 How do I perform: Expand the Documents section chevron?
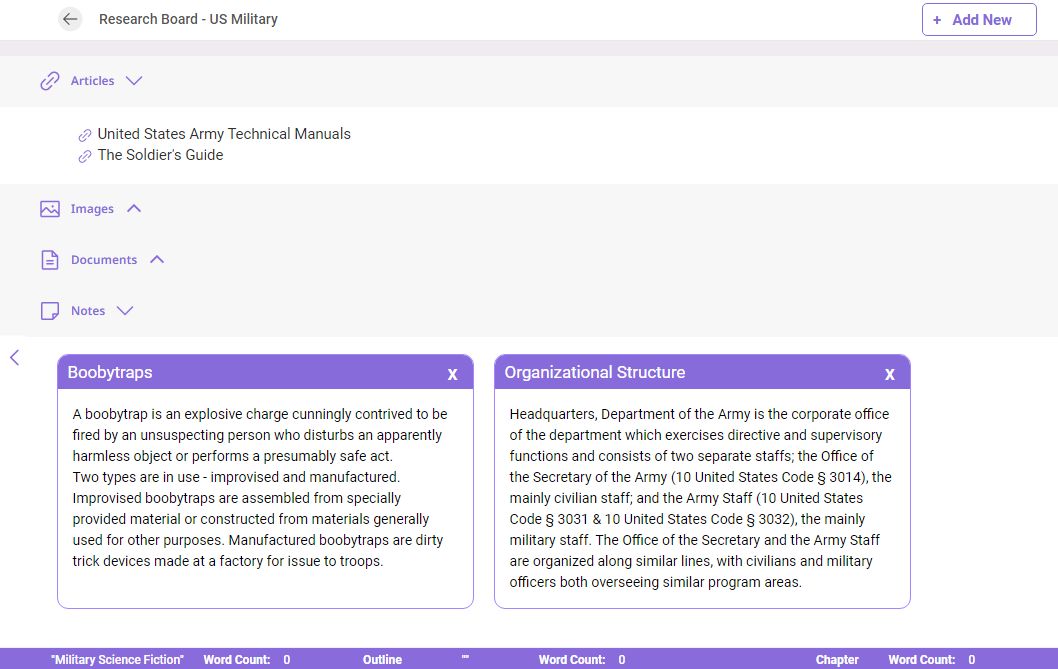[x=157, y=260]
